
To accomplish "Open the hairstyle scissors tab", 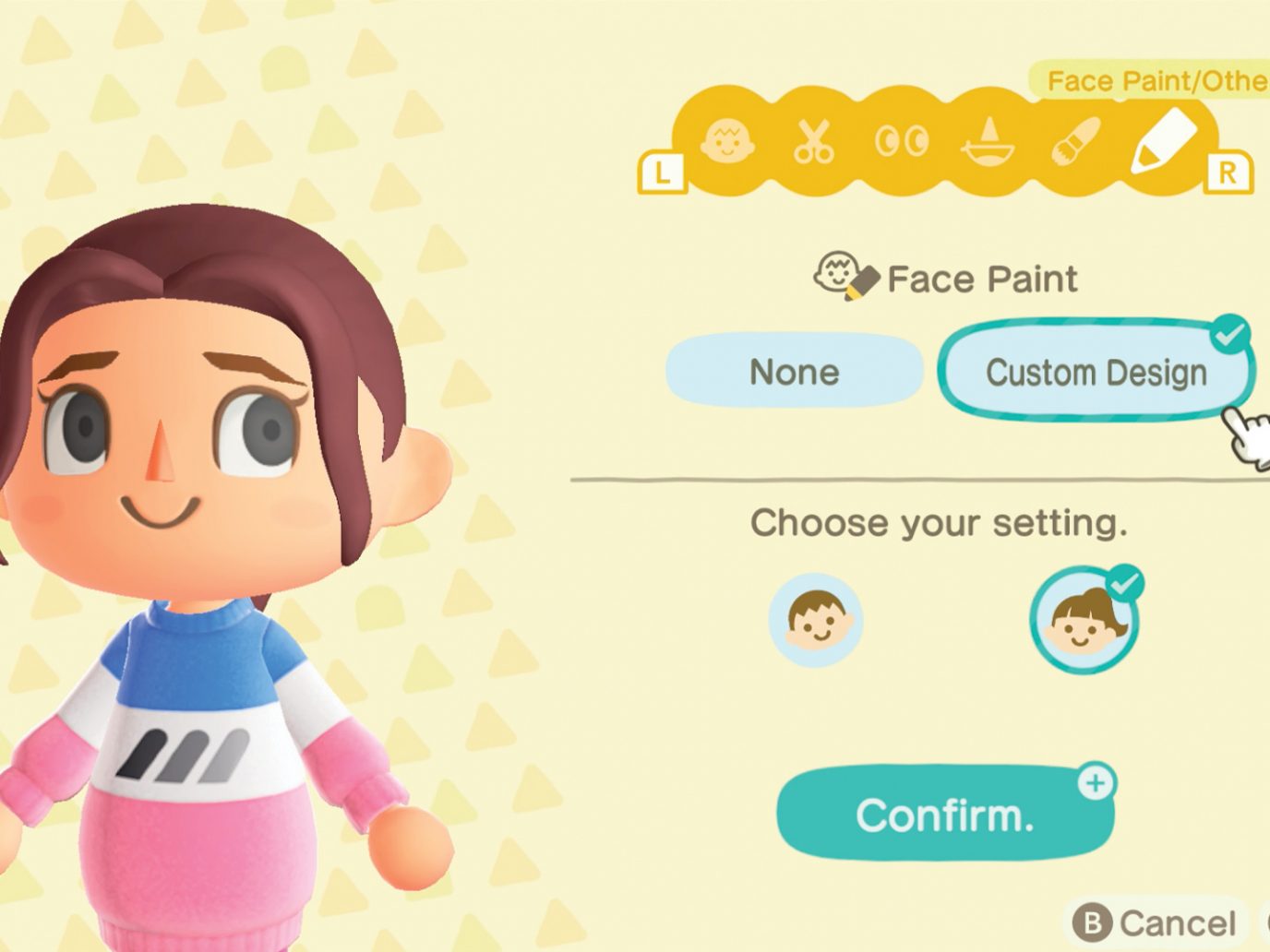I will pyautogui.click(x=814, y=142).
